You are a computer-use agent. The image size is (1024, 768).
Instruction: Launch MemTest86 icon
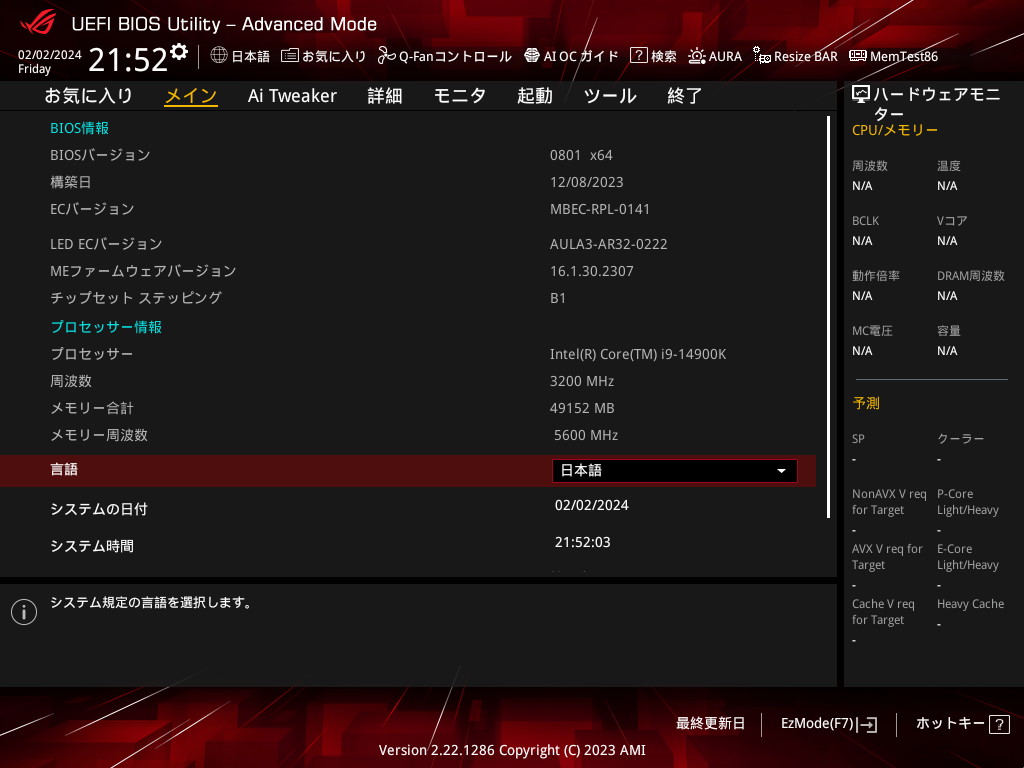point(858,56)
